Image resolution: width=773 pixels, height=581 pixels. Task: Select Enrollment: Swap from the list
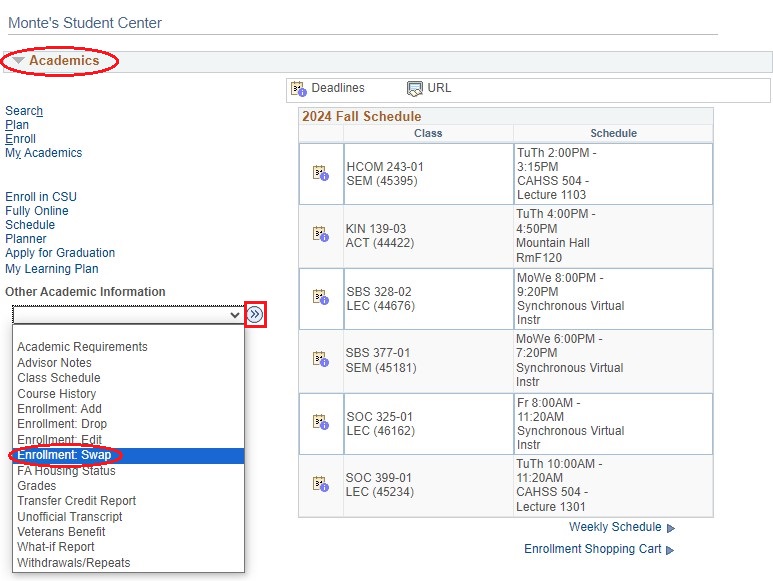tap(64, 455)
